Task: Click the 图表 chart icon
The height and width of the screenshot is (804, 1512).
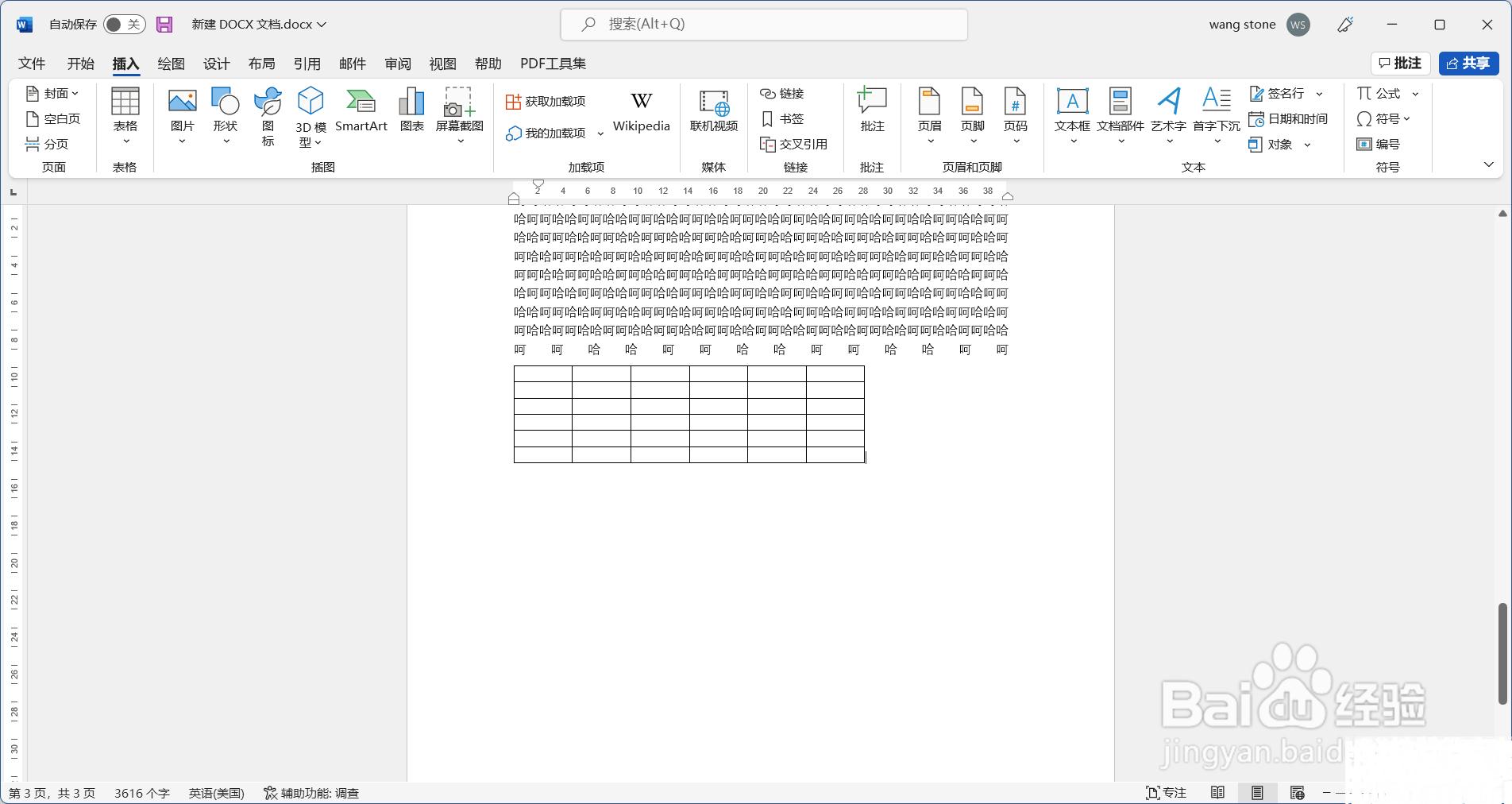Action: coord(411,110)
